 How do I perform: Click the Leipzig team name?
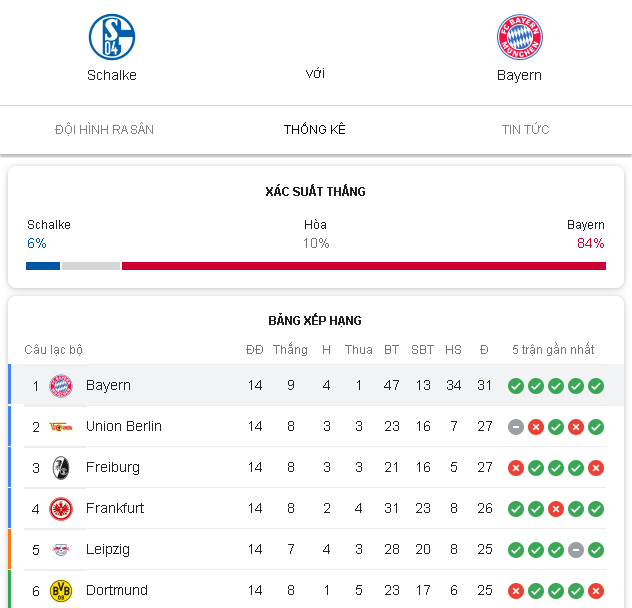[108, 550]
